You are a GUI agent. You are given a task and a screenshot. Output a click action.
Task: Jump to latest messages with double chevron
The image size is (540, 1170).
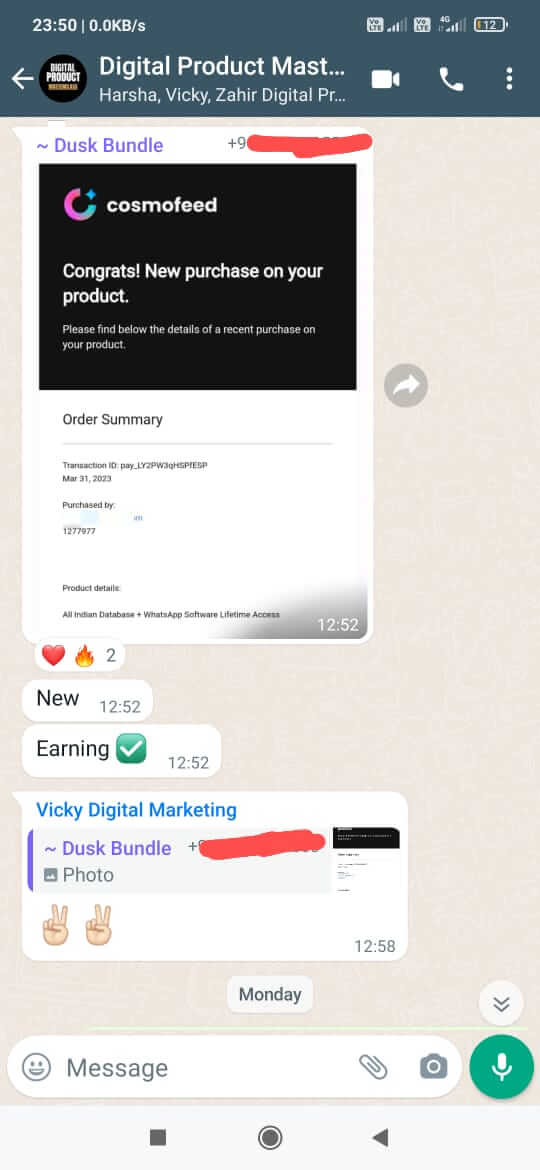(501, 1004)
